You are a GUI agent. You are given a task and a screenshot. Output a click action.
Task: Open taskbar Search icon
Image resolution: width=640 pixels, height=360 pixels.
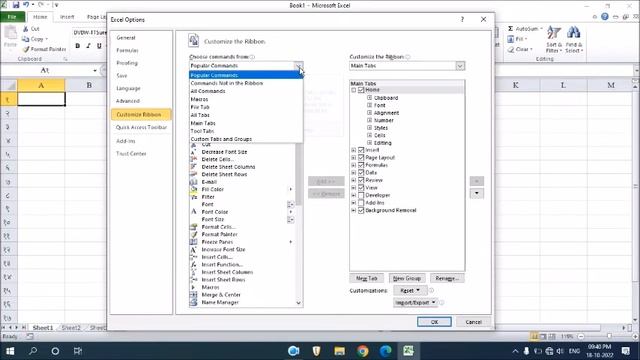coord(33,351)
